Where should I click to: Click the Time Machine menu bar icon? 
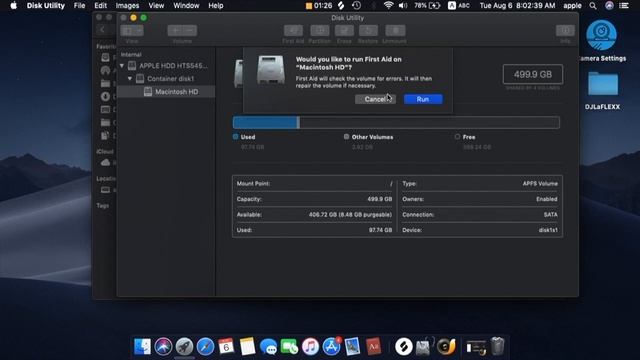(356, 6)
